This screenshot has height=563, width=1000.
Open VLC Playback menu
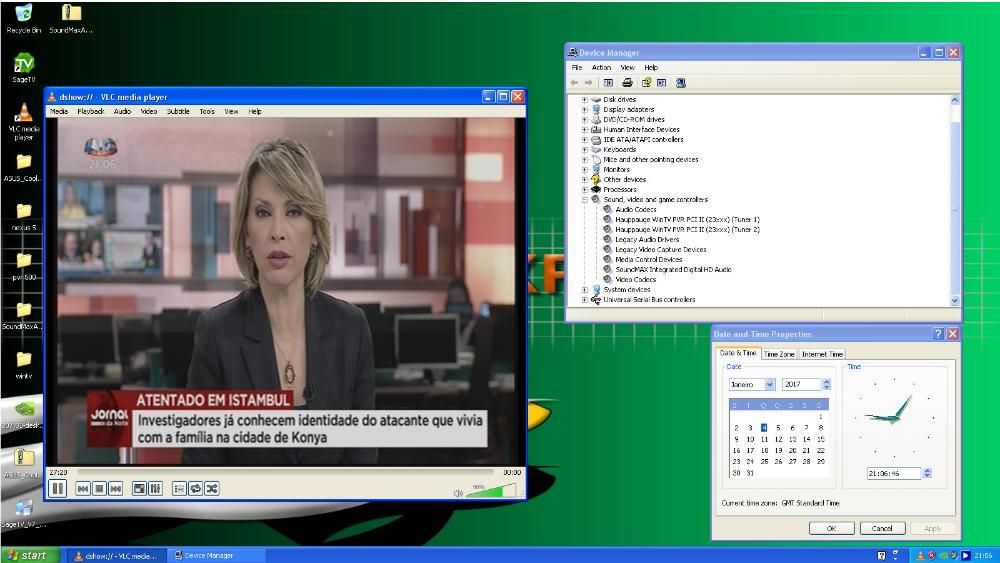click(91, 112)
